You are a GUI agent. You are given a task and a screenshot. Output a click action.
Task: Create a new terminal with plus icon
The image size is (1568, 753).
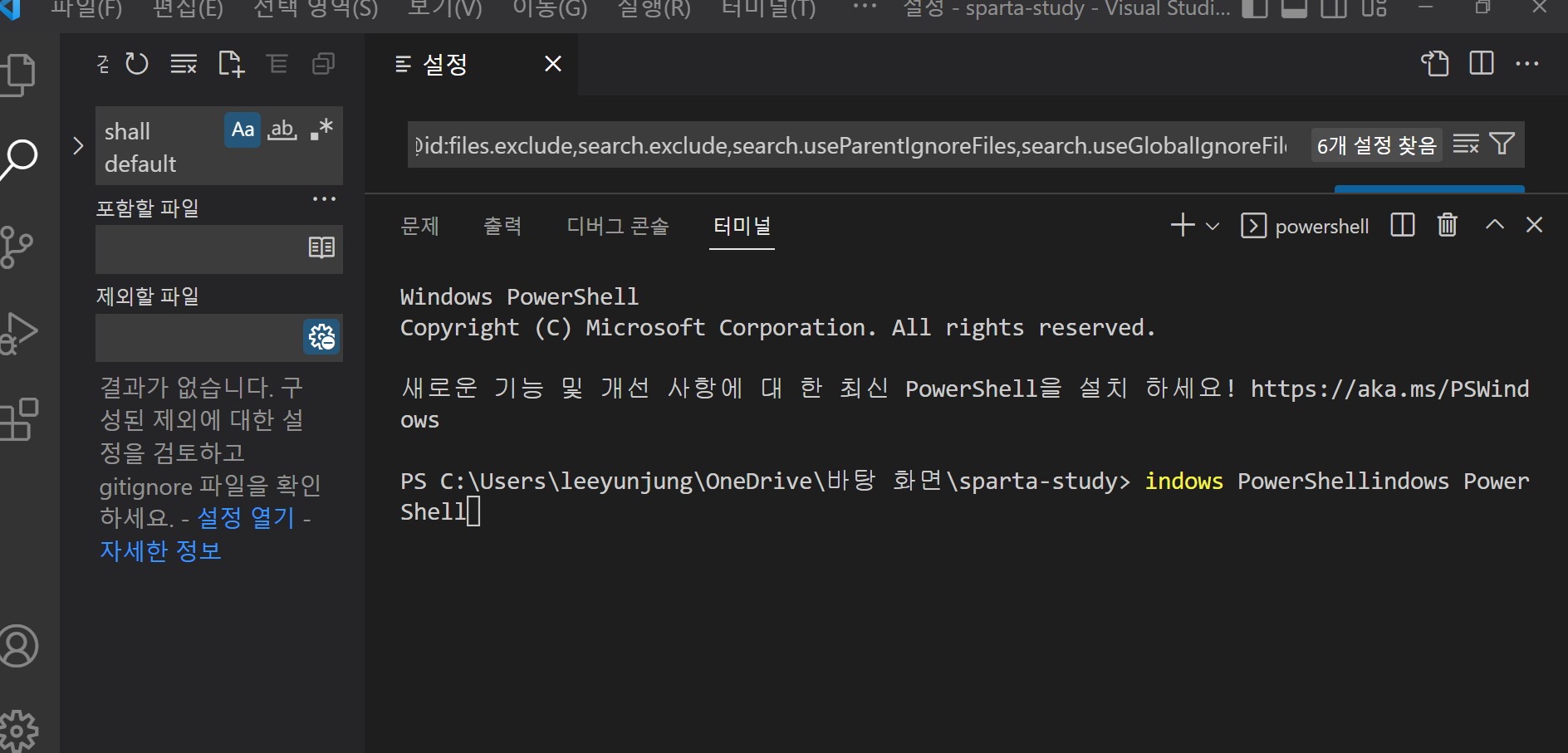tap(1183, 225)
